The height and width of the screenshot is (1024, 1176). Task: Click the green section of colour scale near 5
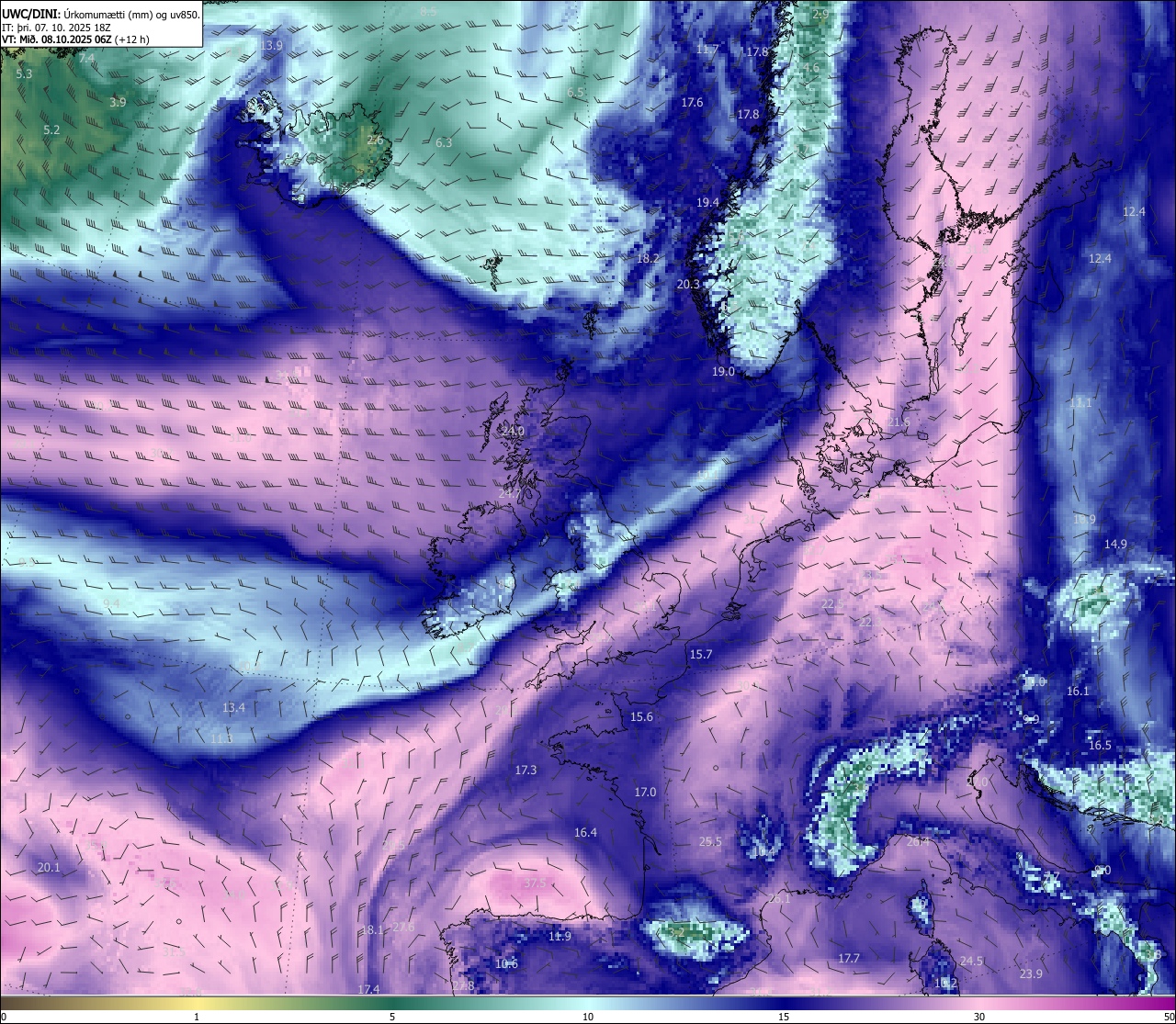392,1004
